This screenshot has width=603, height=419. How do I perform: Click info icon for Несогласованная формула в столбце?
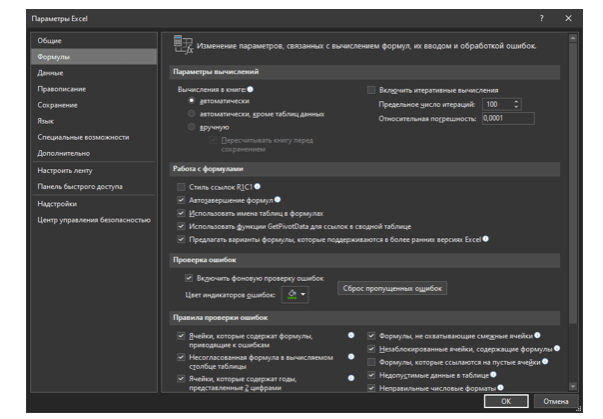[x=351, y=357]
